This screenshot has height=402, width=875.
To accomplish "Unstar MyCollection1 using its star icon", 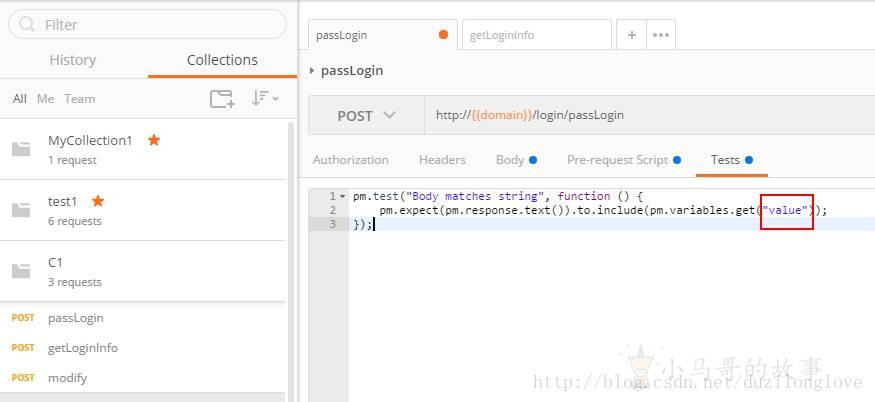I will coord(154,140).
